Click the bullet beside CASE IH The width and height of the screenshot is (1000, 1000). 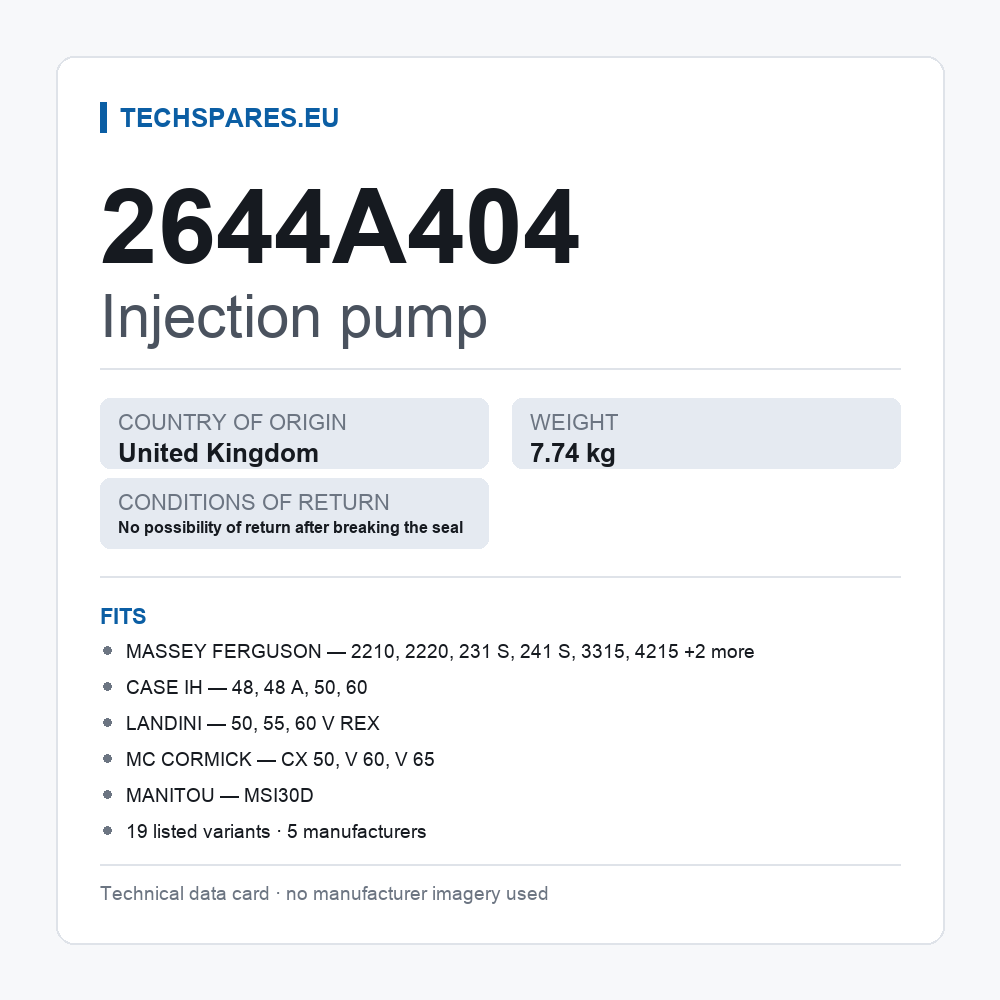(108, 687)
